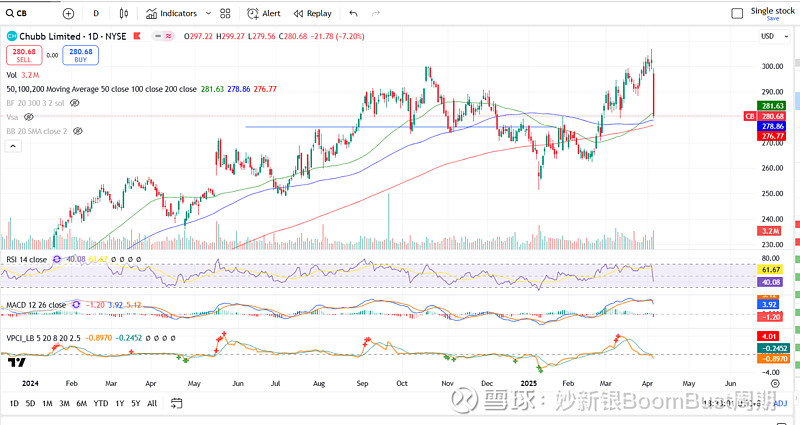
Task: Click the 280.68 BUY button
Action: (x=81, y=55)
